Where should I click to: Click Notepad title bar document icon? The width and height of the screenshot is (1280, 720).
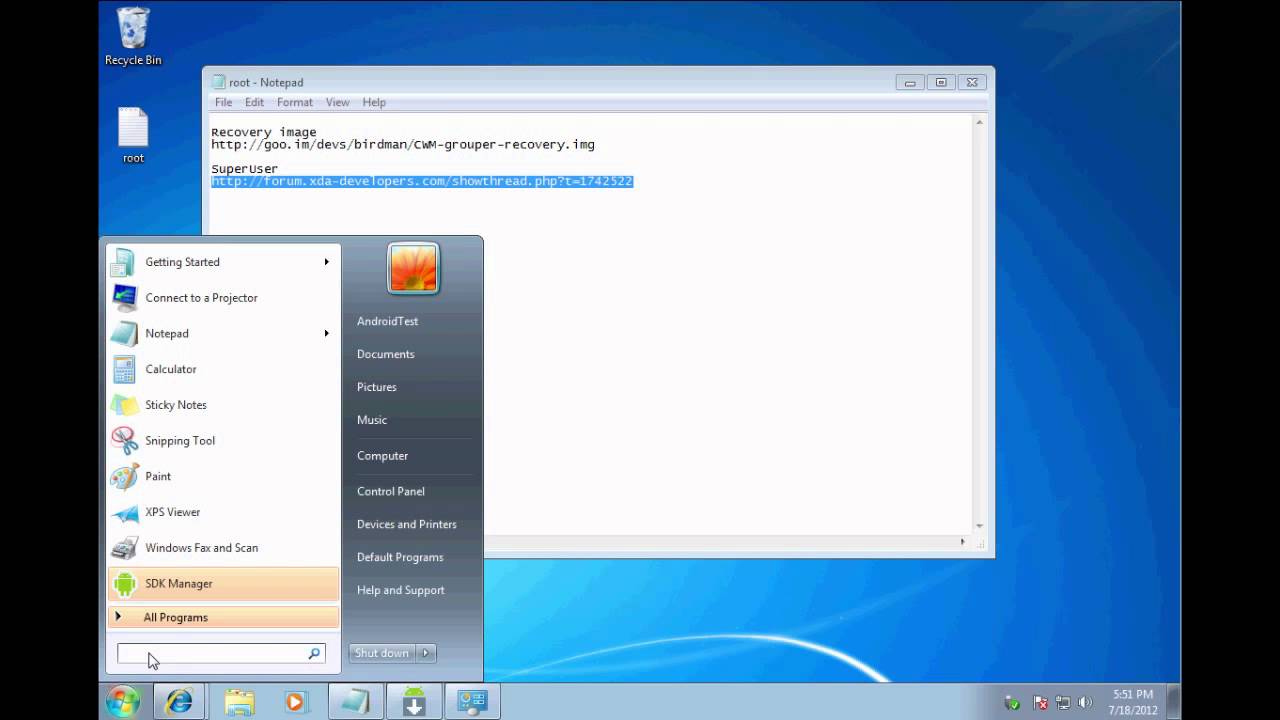[x=219, y=82]
